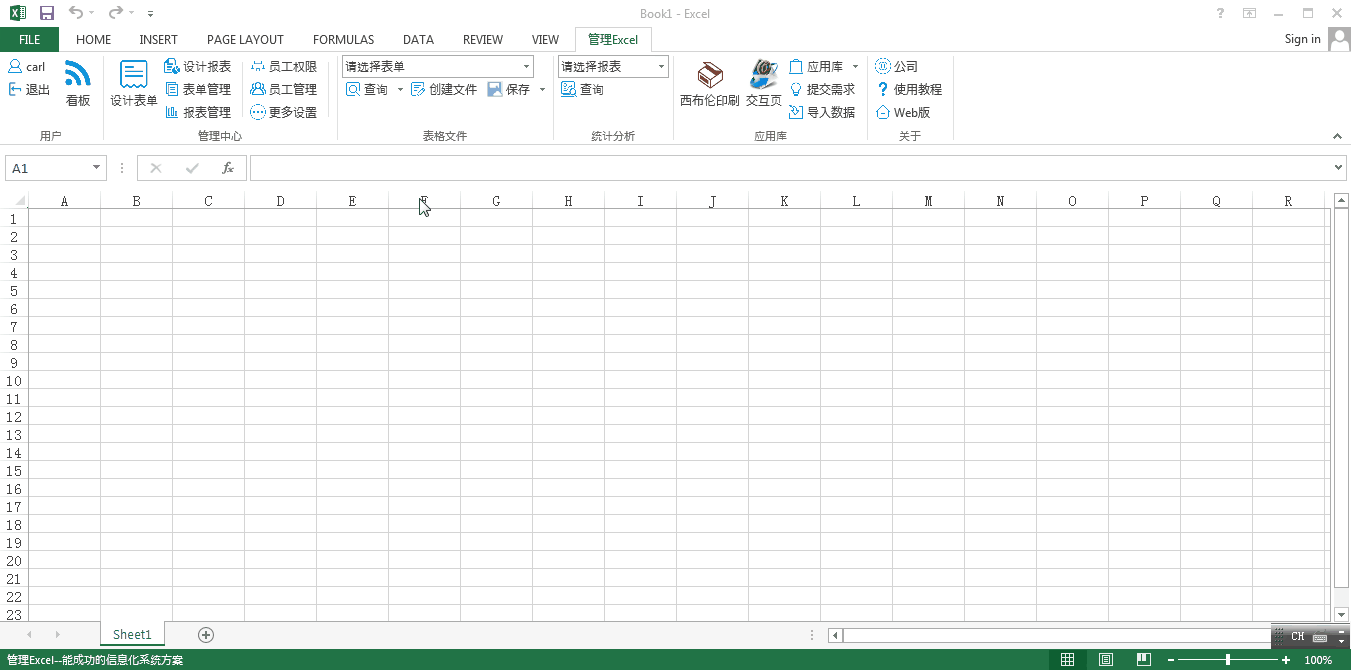Switch to the INSERT tab
This screenshot has height=670, width=1351.
tap(158, 40)
